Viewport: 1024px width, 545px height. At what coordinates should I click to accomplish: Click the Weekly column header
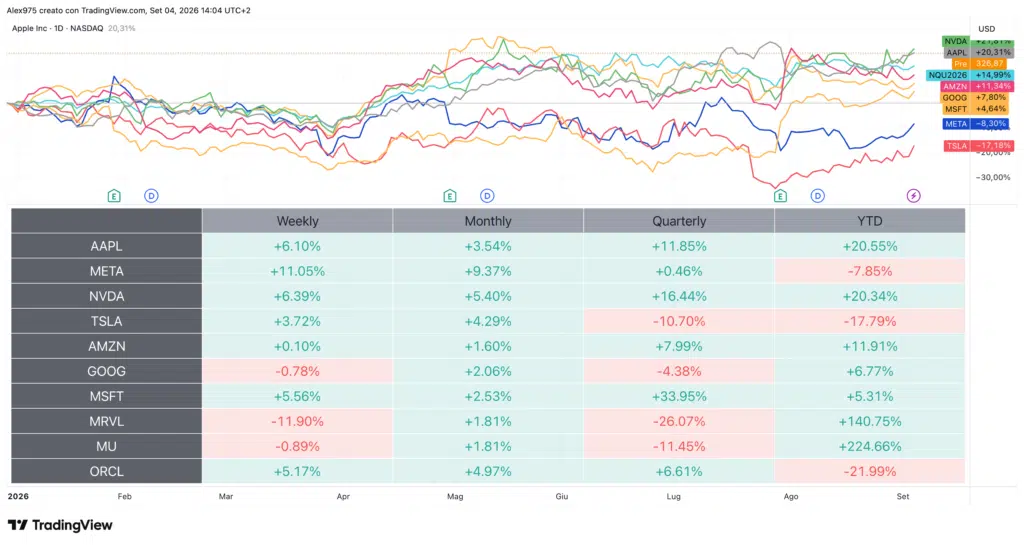[297, 221]
